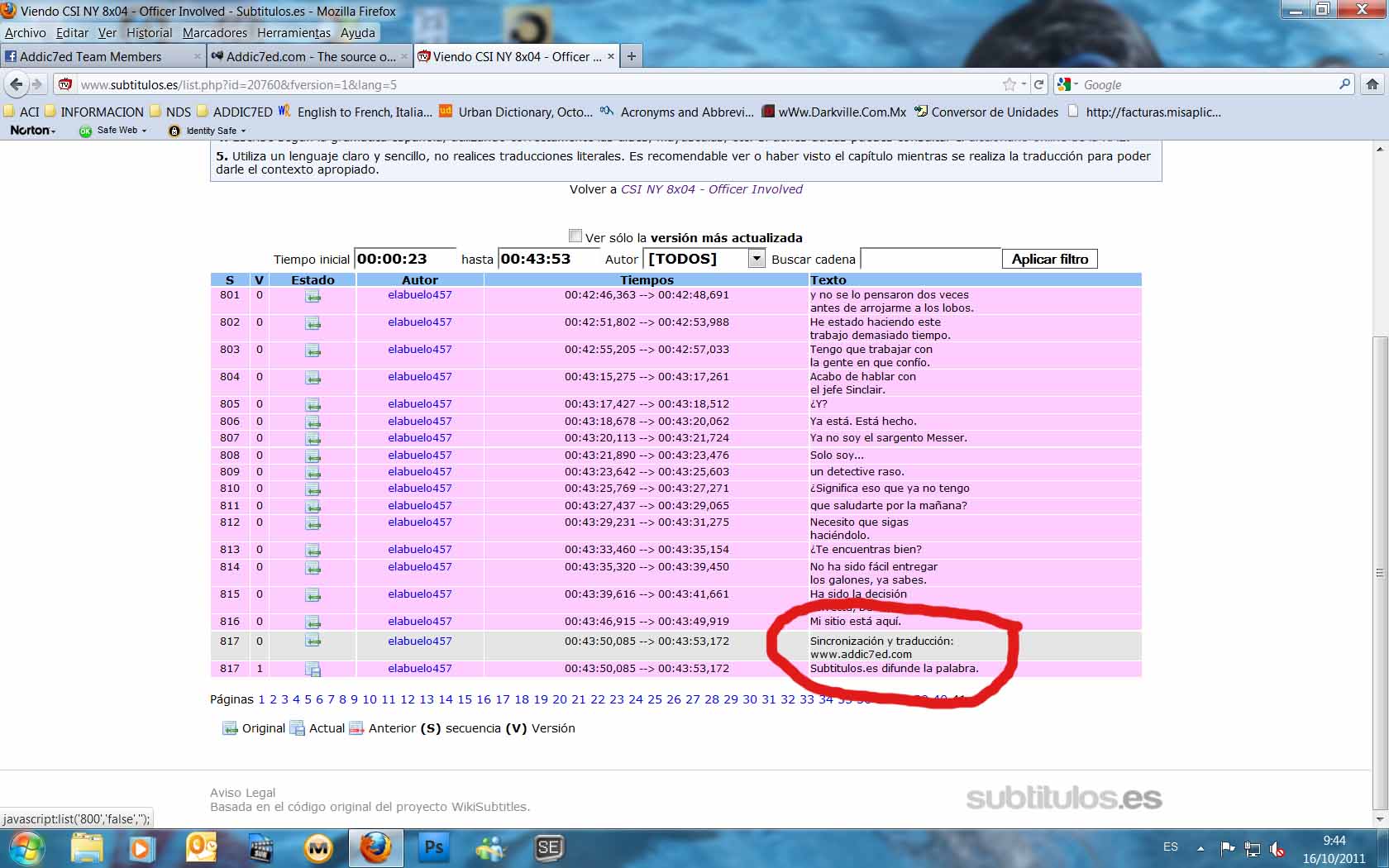Click author elabuelo457 in row 805

420,404
